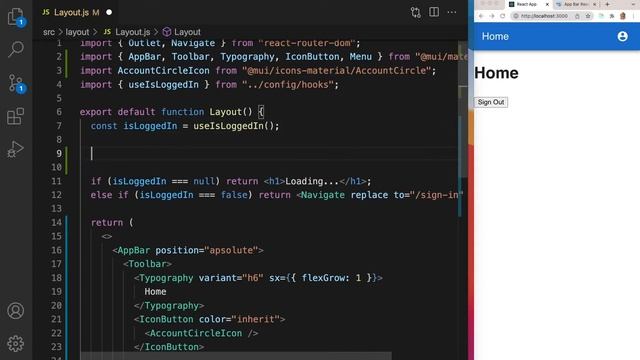Viewport: 640px width, 360px height.
Task: Click the Typography variant "h6" value
Action: [253, 278]
